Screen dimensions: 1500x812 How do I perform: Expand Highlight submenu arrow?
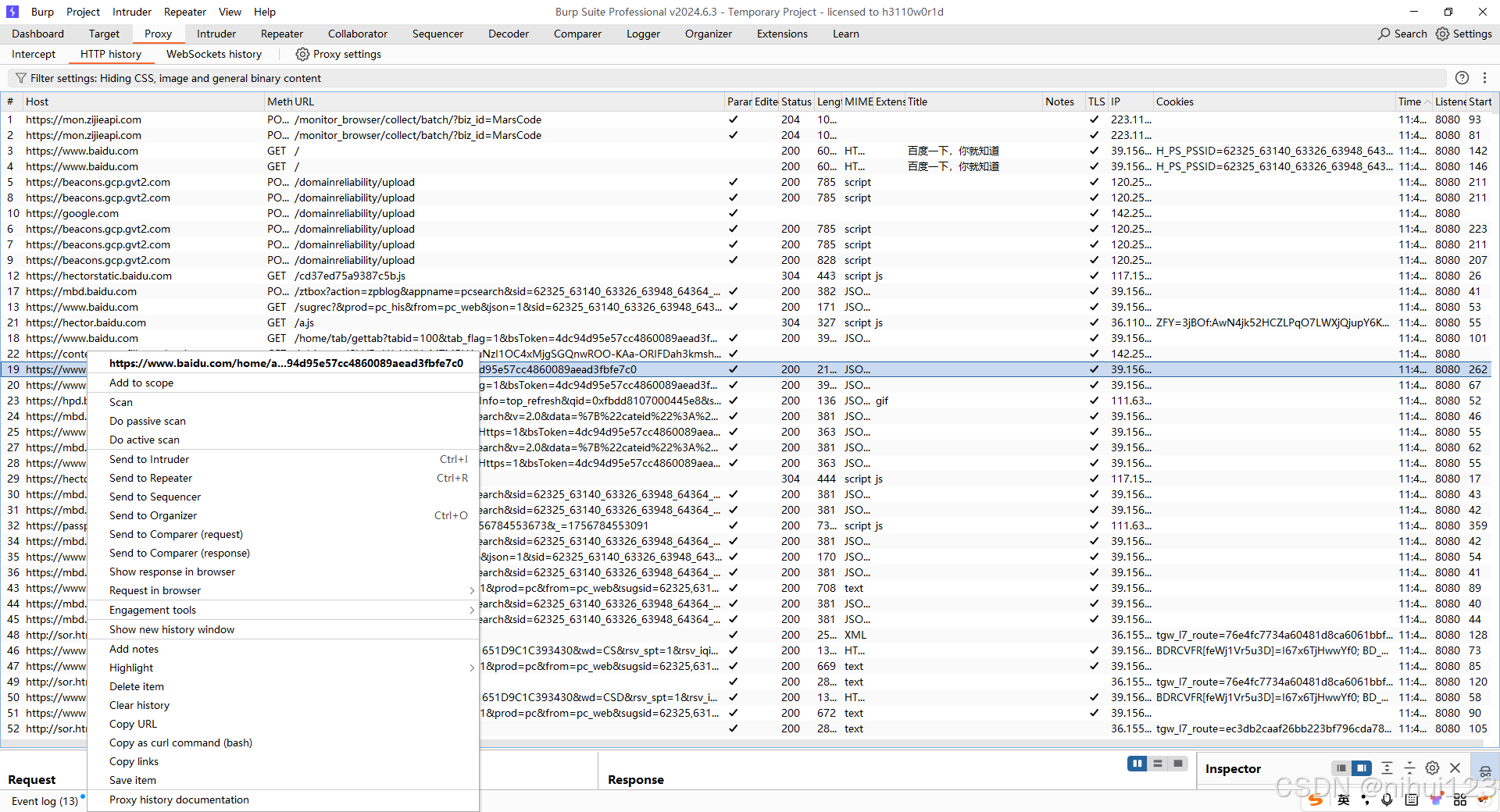(x=472, y=668)
